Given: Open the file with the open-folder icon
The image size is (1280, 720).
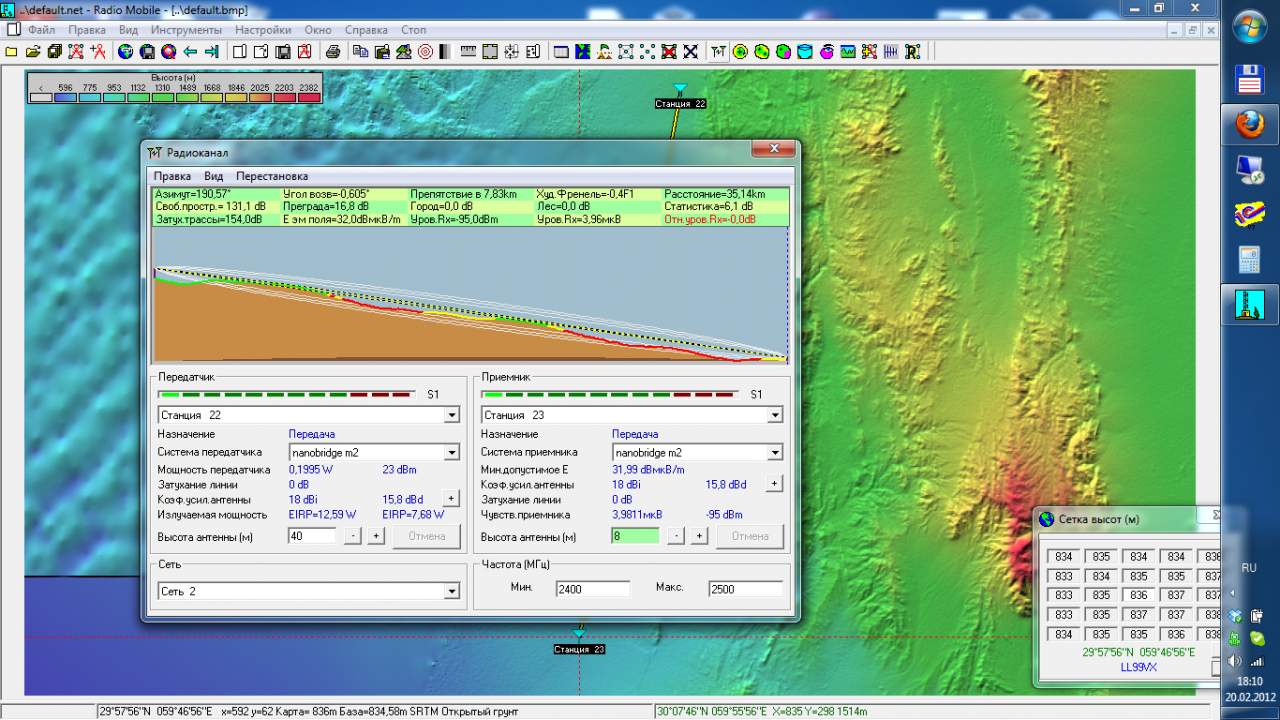Looking at the screenshot, I should (x=33, y=52).
